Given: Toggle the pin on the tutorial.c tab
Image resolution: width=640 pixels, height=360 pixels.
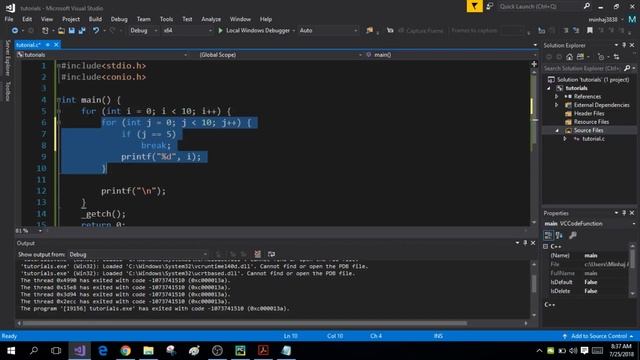Looking at the screenshot, I should [48, 44].
